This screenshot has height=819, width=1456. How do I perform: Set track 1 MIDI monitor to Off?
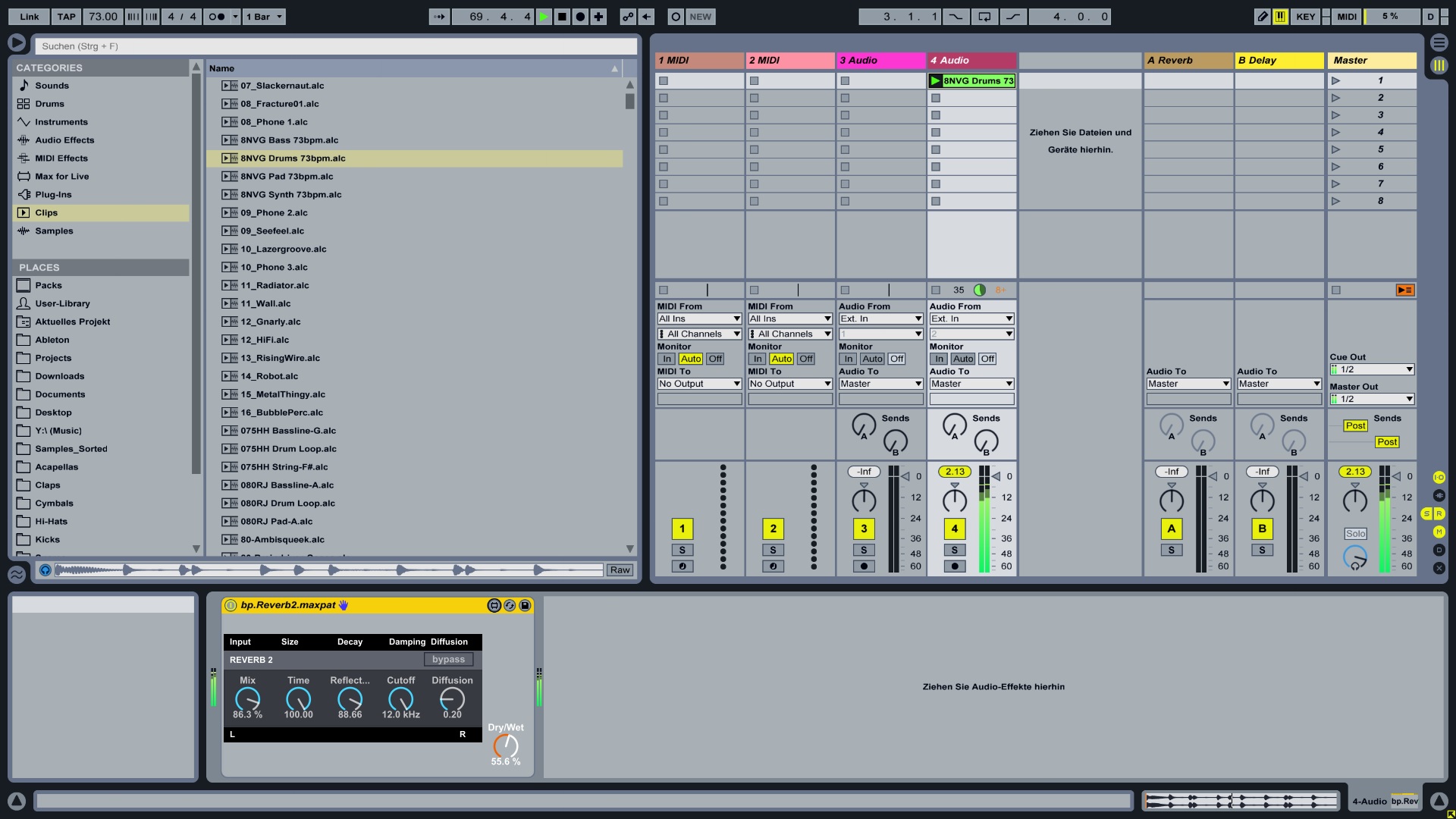point(715,359)
